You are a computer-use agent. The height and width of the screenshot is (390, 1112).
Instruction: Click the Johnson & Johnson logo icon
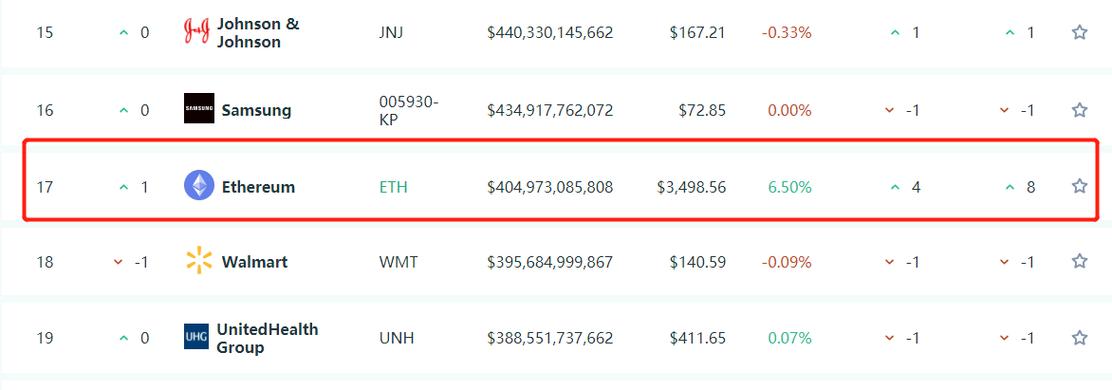click(196, 33)
